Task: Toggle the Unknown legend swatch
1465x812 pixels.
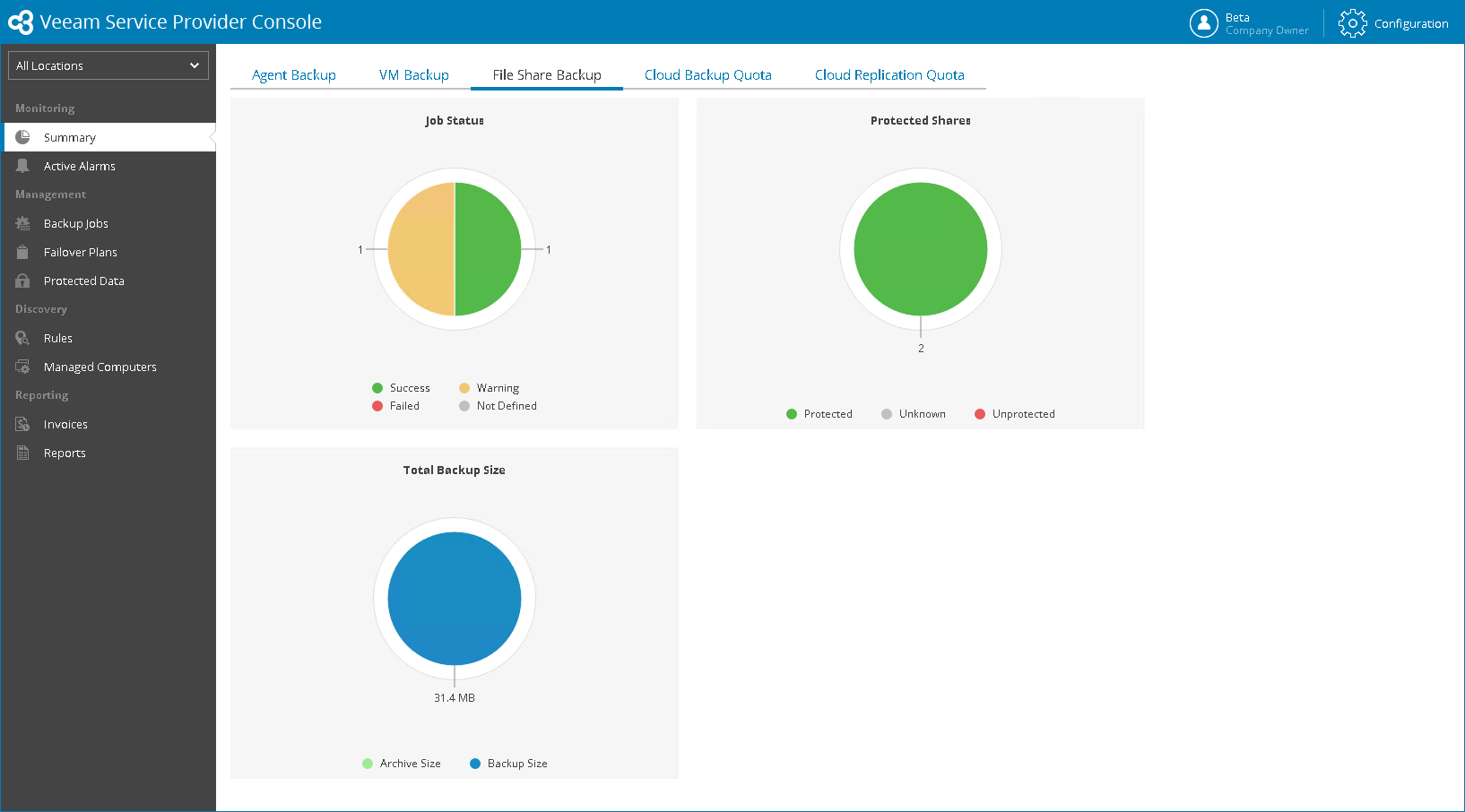Action: tap(887, 414)
